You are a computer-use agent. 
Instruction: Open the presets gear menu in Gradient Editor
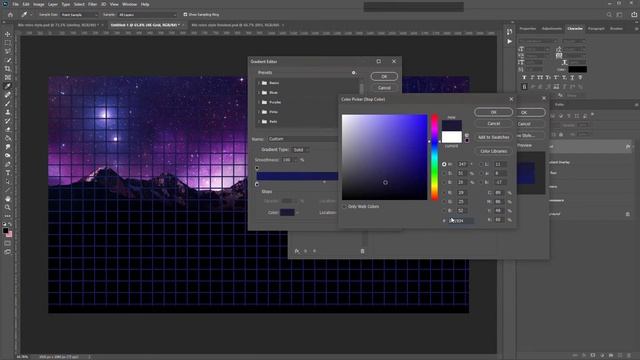pyautogui.click(x=353, y=73)
